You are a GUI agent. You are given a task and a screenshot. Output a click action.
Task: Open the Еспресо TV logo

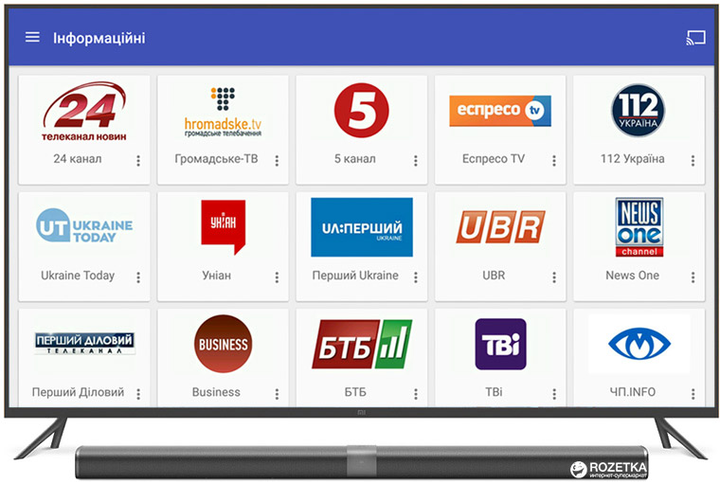coord(500,111)
